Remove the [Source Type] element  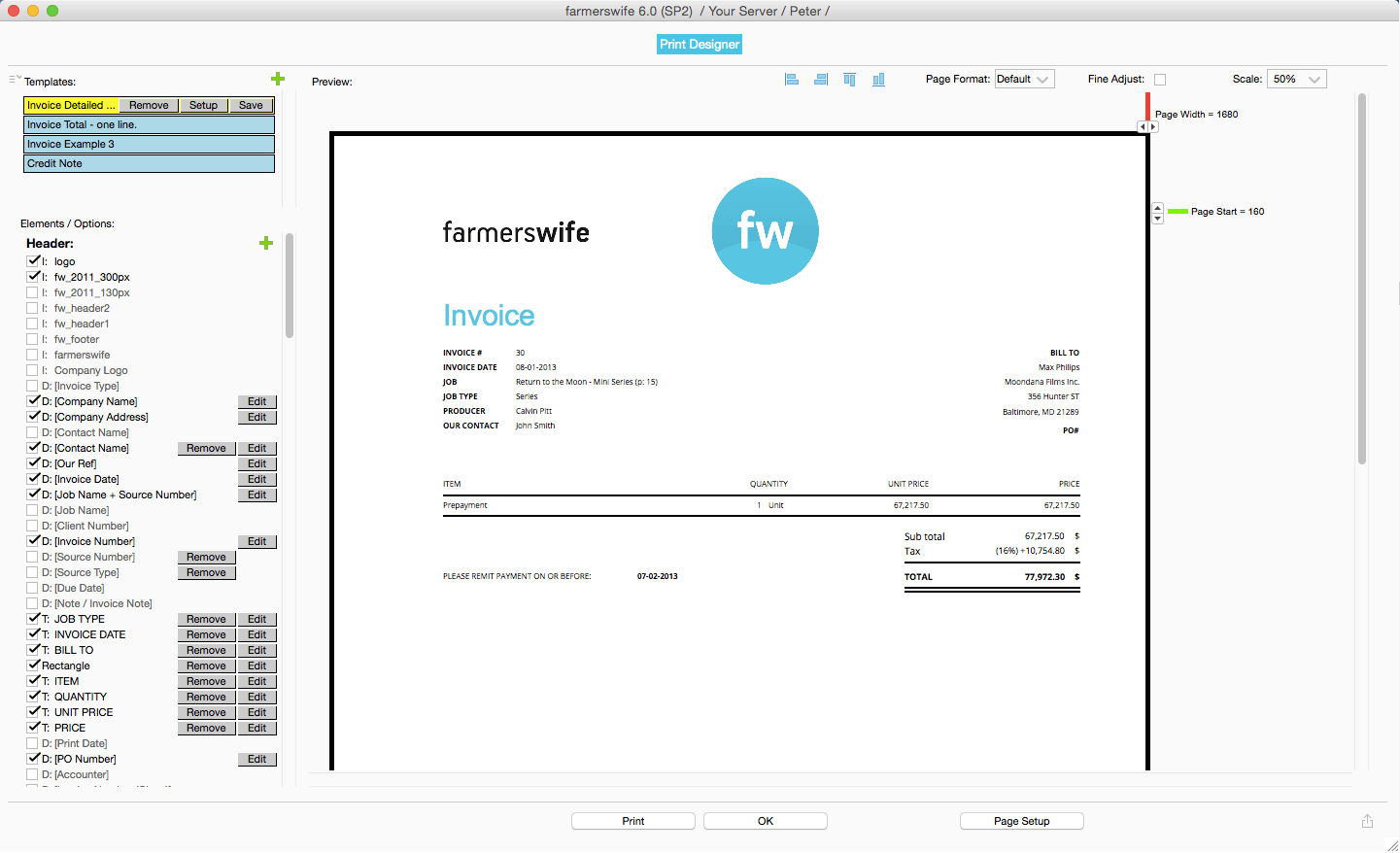click(x=207, y=572)
